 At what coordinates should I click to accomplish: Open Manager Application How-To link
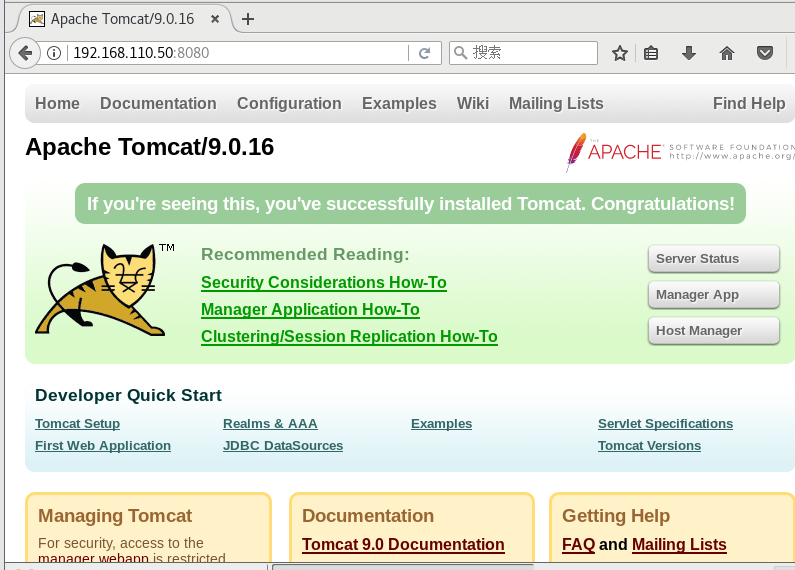click(310, 309)
